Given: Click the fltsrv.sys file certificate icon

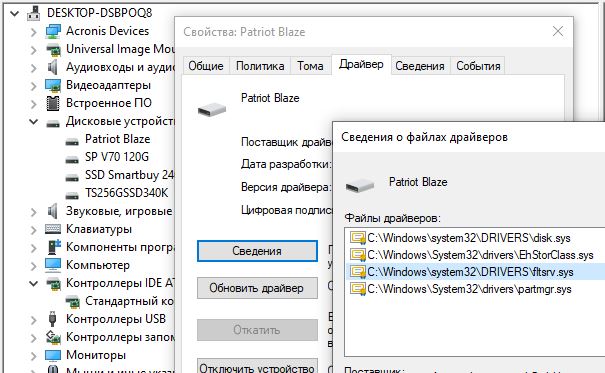Looking at the screenshot, I should point(358,272).
